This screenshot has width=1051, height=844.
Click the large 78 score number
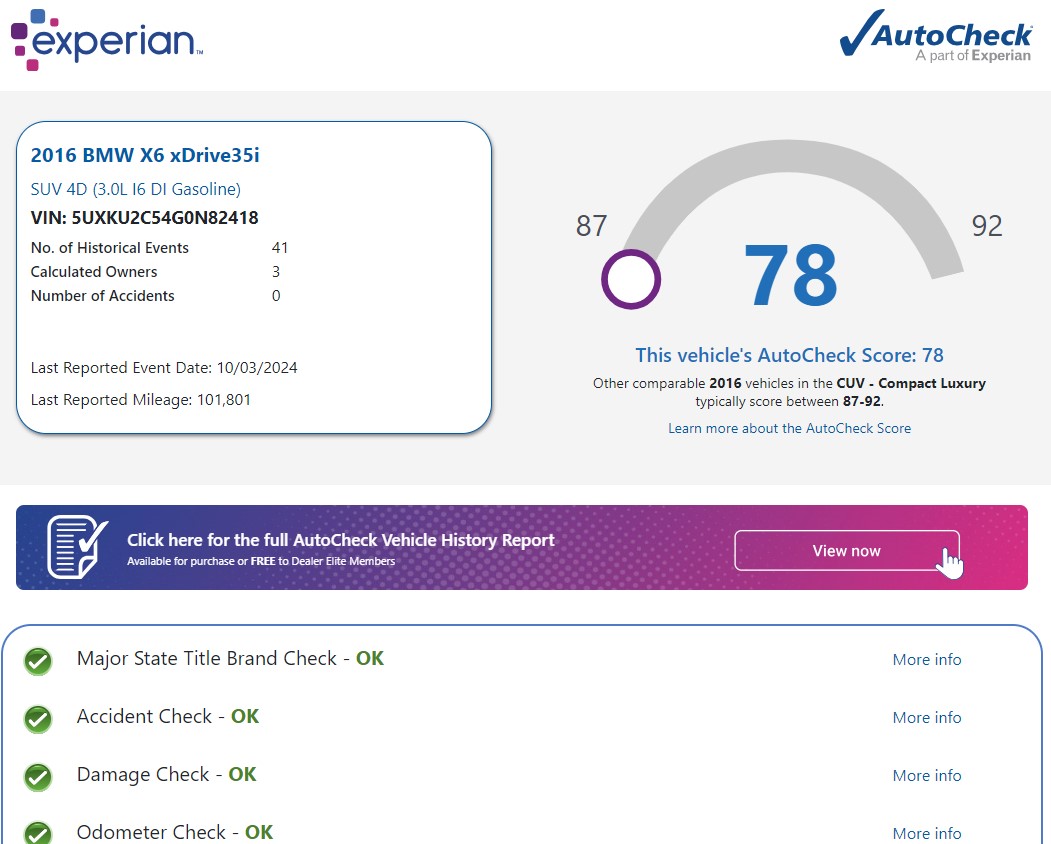pos(790,277)
